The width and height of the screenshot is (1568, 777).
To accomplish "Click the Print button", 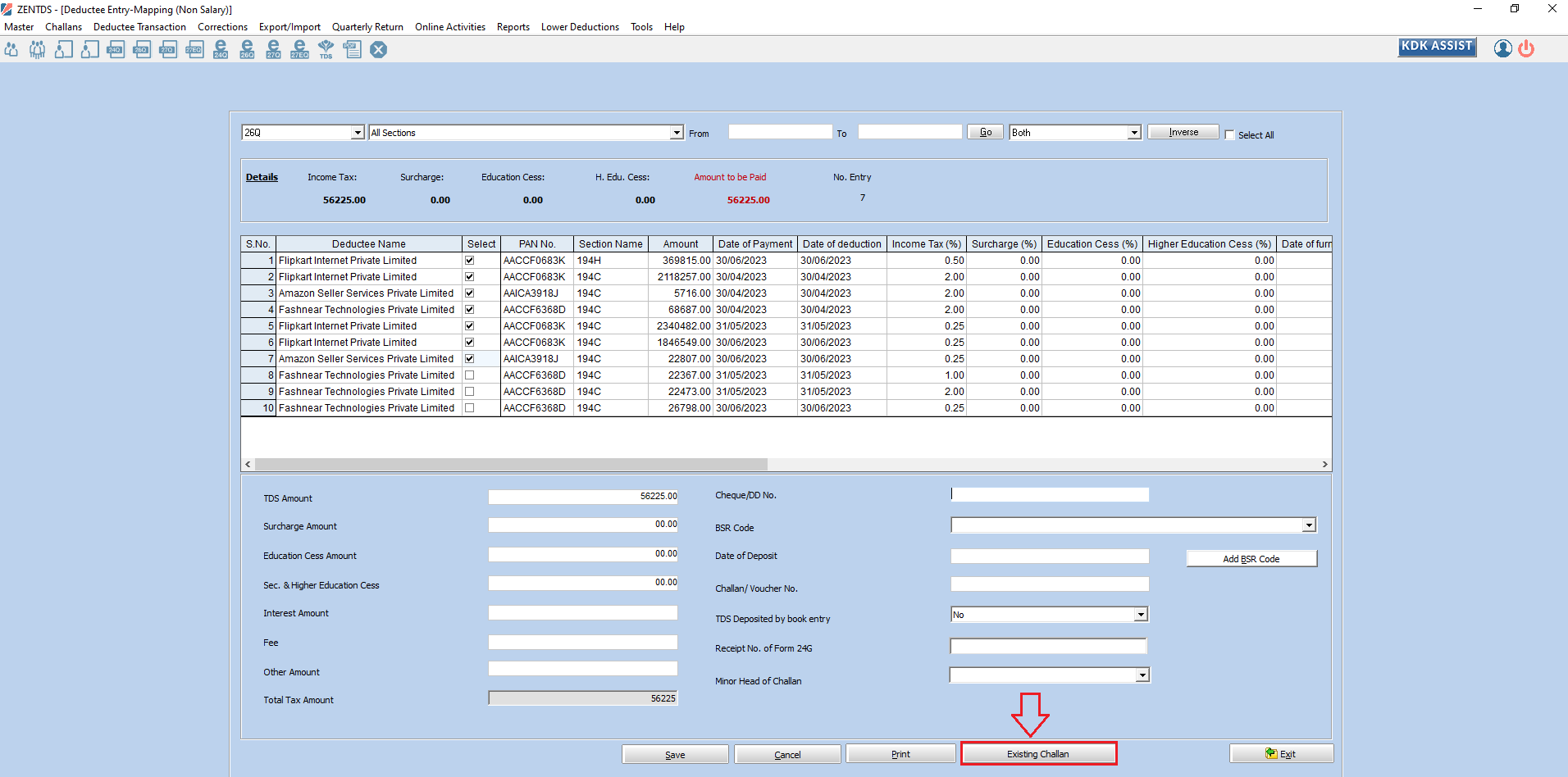I will [x=900, y=754].
